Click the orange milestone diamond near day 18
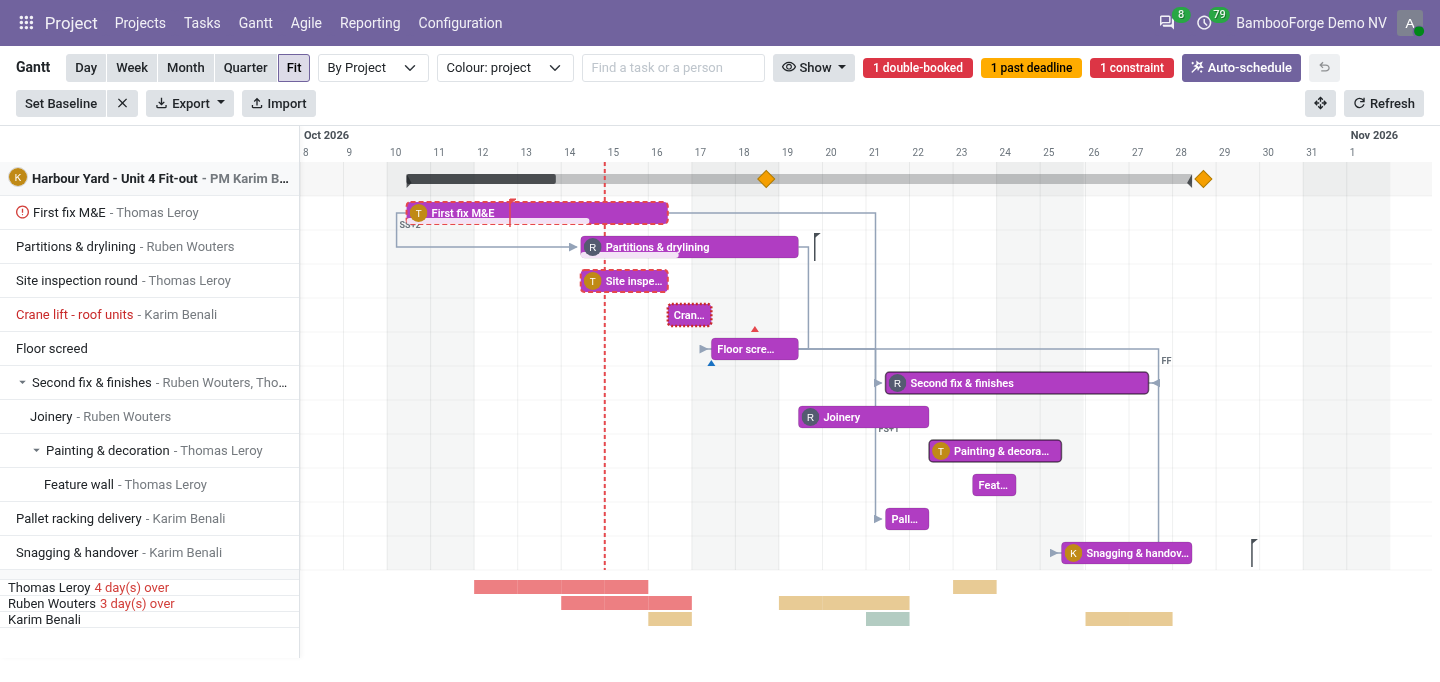Screen dimensions: 1440x682 click(x=766, y=179)
